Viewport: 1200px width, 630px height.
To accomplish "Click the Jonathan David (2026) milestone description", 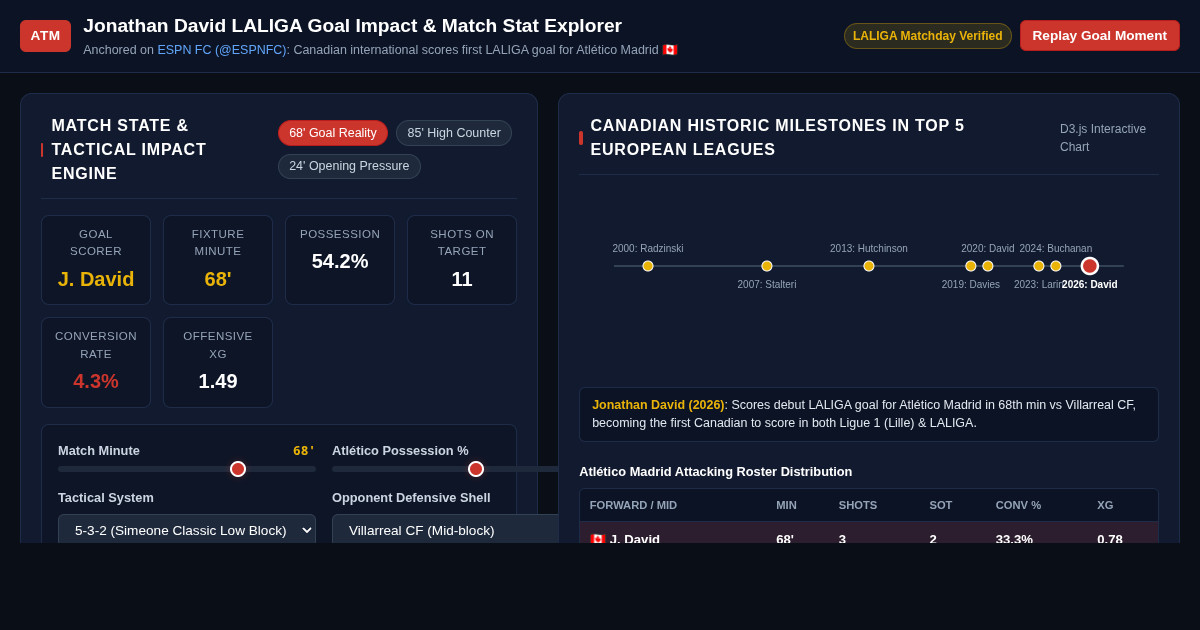I will [x=869, y=414].
